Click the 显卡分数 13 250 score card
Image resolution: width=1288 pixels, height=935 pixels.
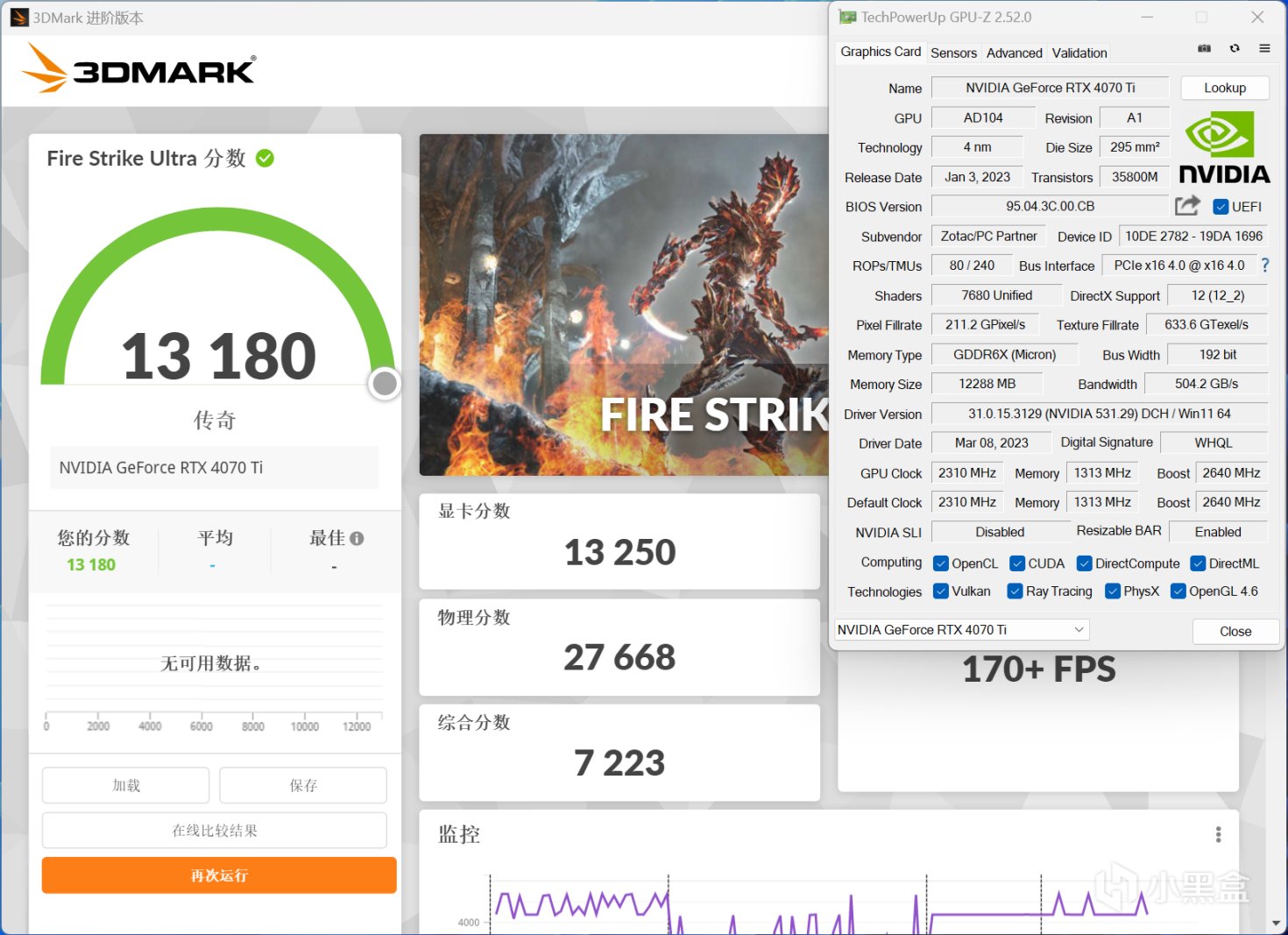(x=619, y=541)
